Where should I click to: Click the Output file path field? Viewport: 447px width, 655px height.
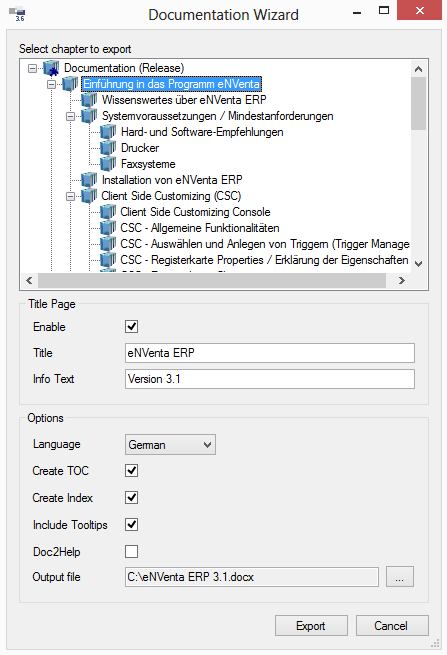(x=252, y=577)
